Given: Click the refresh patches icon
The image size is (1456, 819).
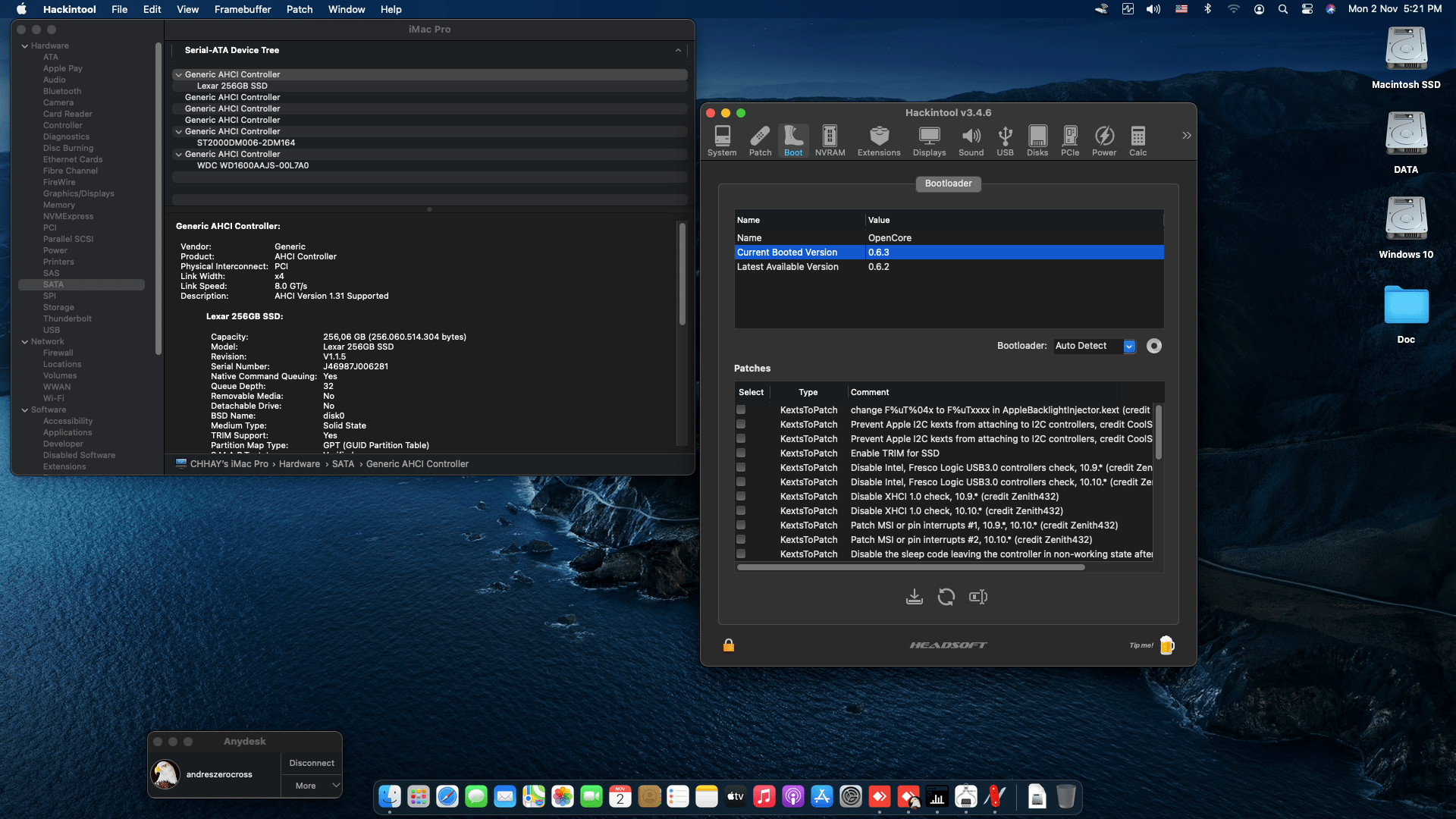Looking at the screenshot, I should 946,597.
